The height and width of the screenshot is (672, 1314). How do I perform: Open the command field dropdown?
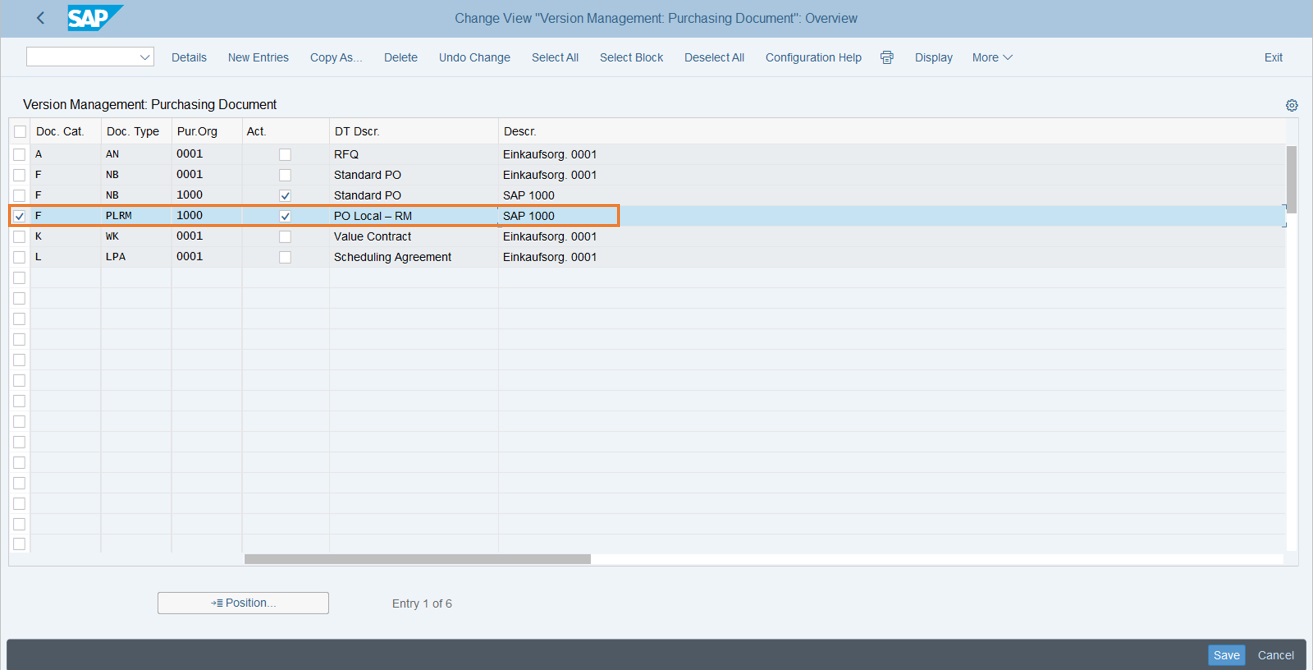coord(145,57)
